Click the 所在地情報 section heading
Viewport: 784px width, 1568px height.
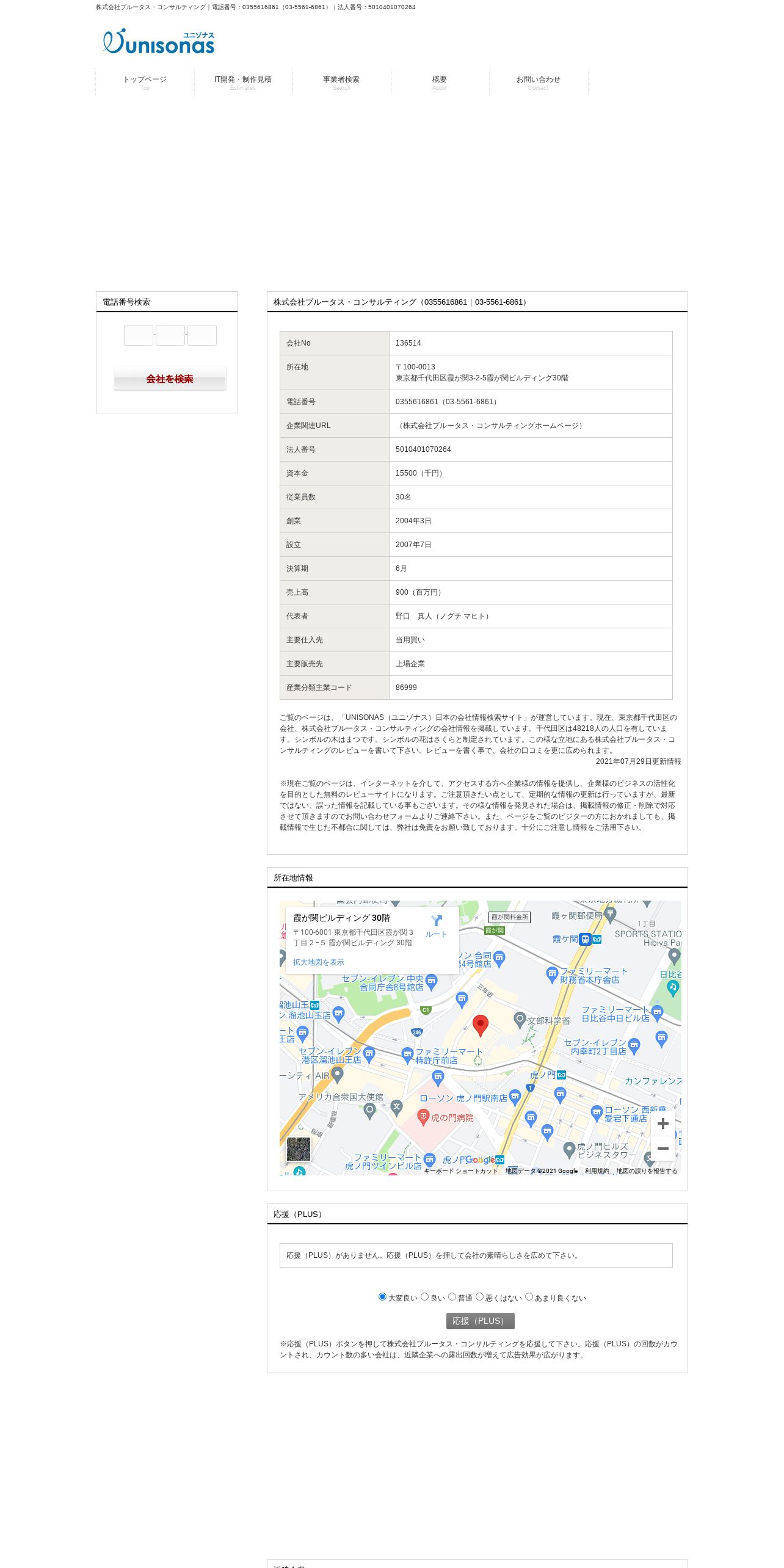pyautogui.click(x=293, y=878)
